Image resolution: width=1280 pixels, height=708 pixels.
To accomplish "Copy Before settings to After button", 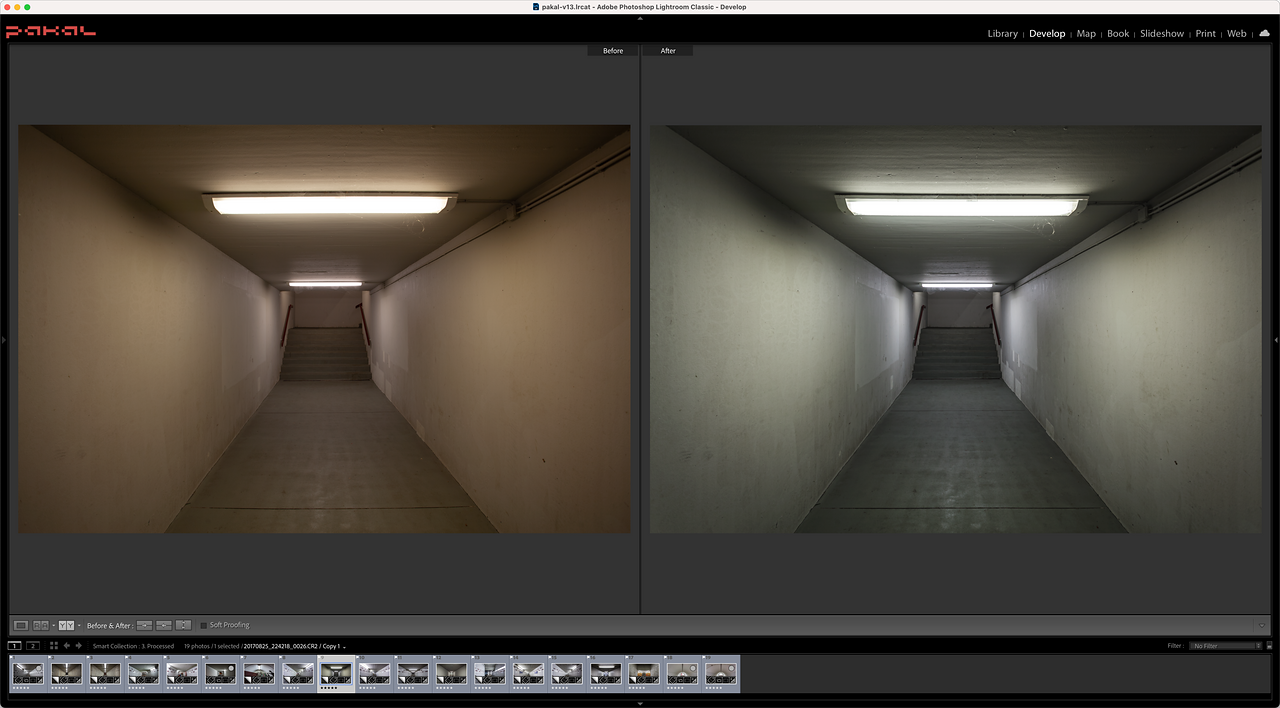I will point(144,625).
